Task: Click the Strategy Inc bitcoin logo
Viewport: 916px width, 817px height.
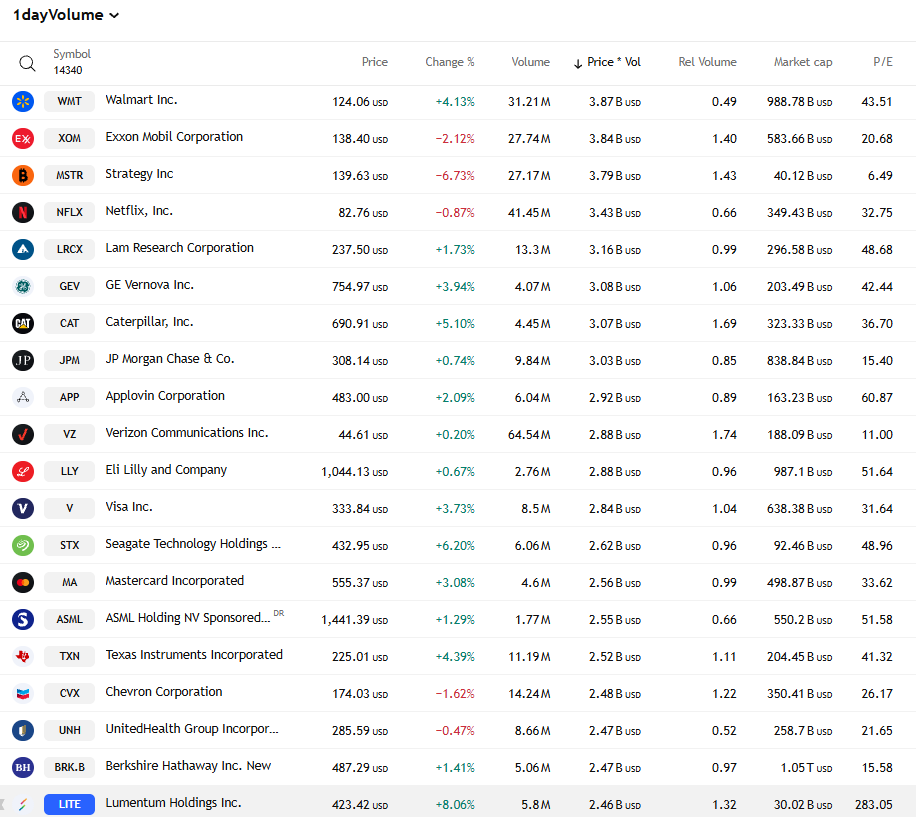Action: click(23, 175)
